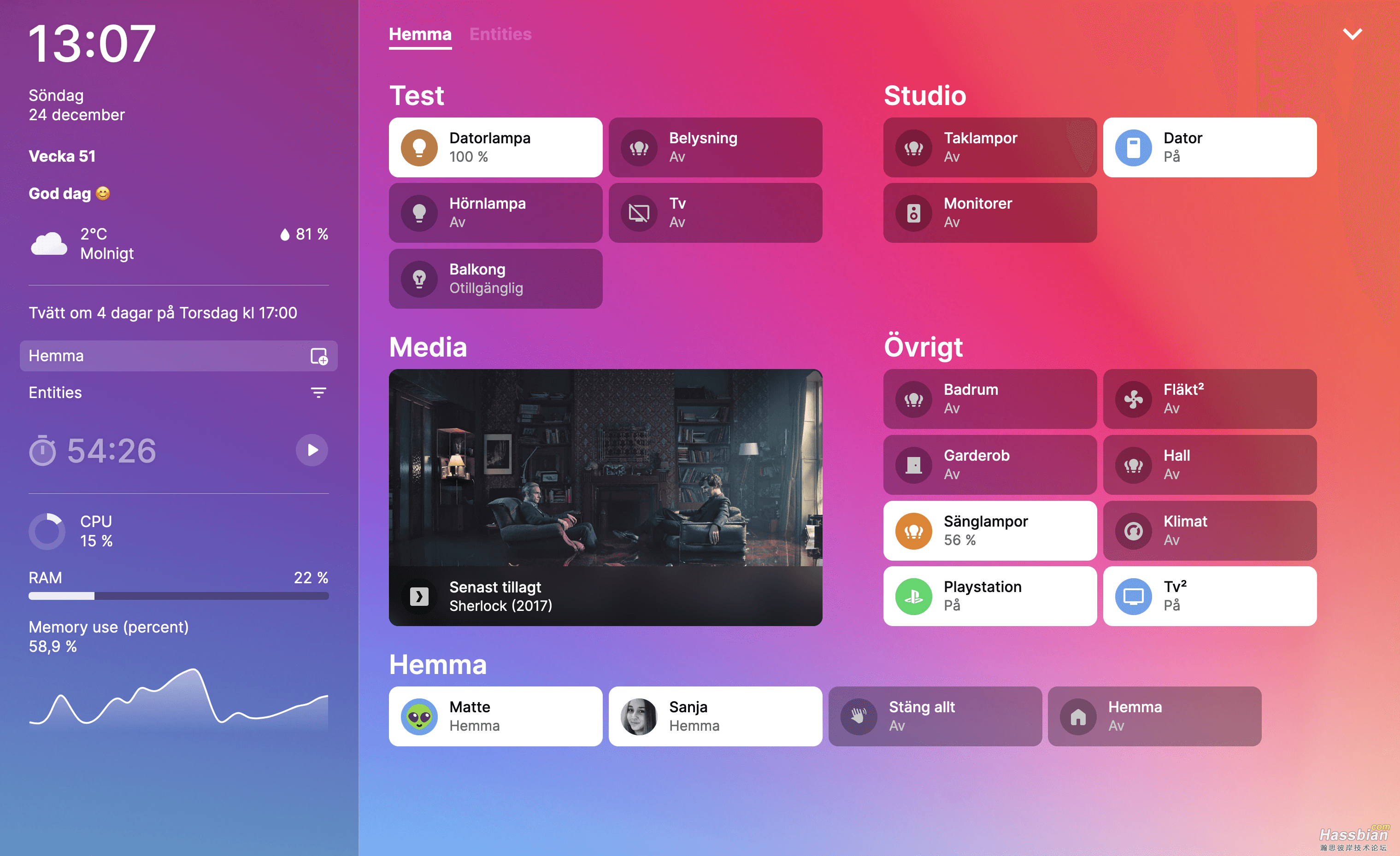Open the Stäng allt scene card
This screenshot has height=856, width=1400.
(935, 717)
